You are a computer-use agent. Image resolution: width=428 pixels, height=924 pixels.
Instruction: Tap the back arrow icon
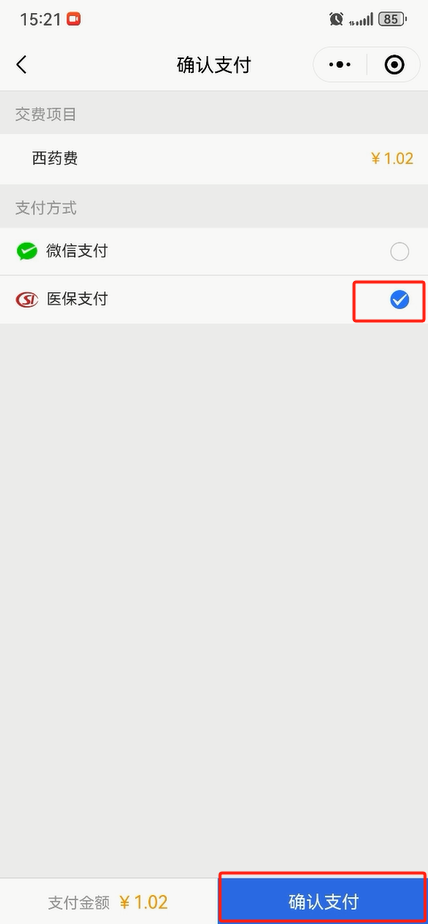22,65
